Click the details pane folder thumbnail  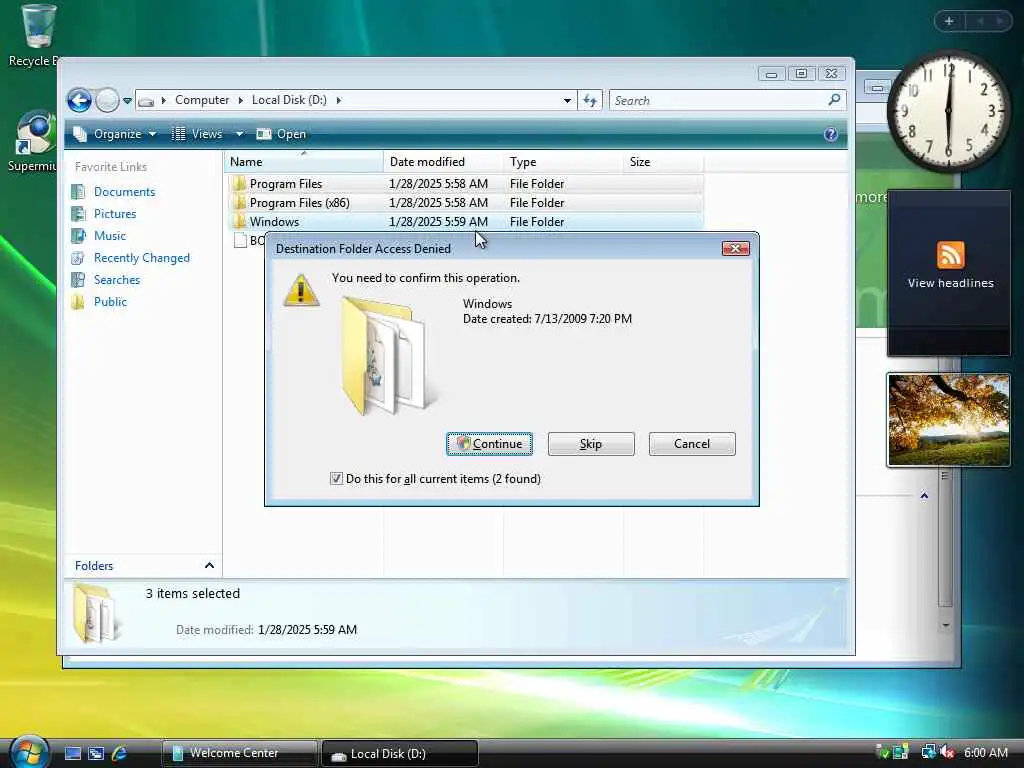(97, 613)
